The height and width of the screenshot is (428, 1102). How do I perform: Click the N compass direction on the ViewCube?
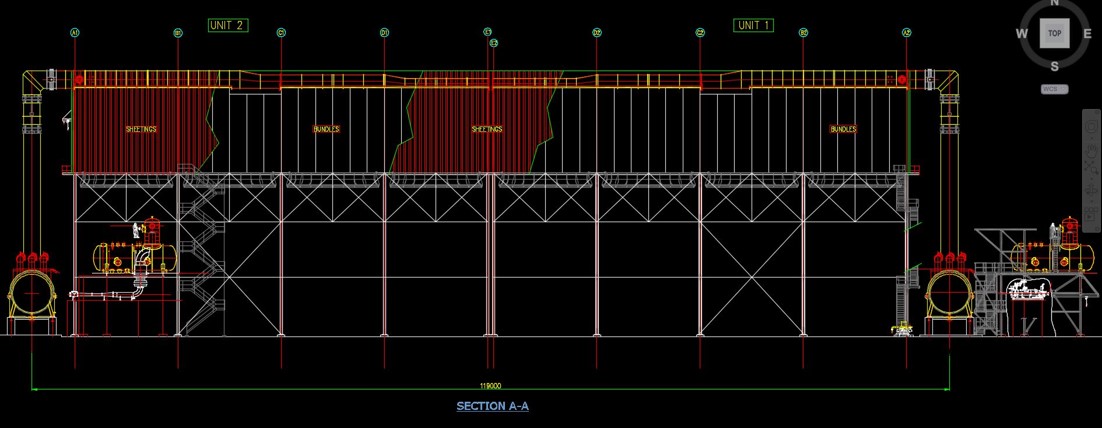[1054, 3]
